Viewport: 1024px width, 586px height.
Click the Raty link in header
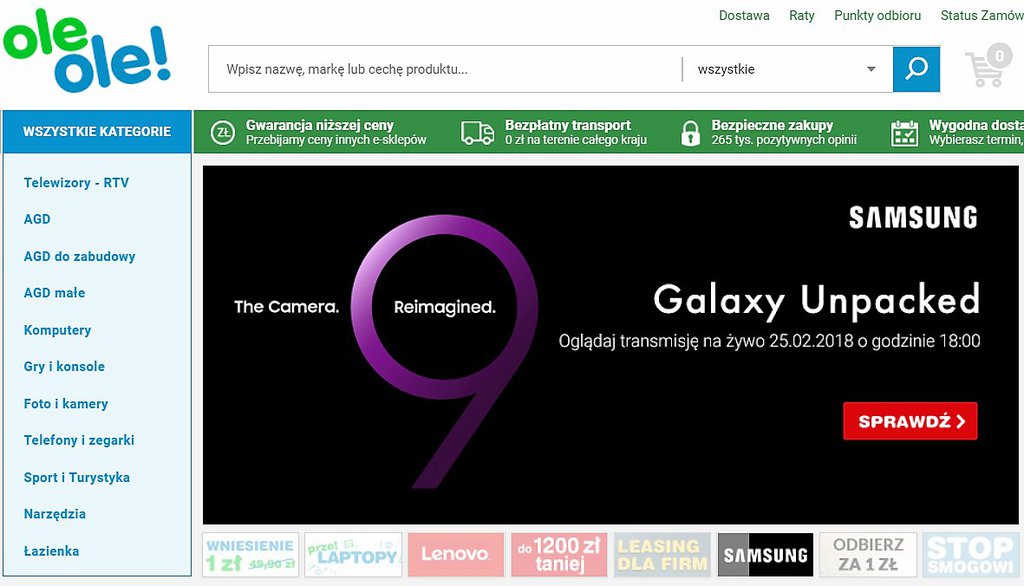tap(801, 15)
